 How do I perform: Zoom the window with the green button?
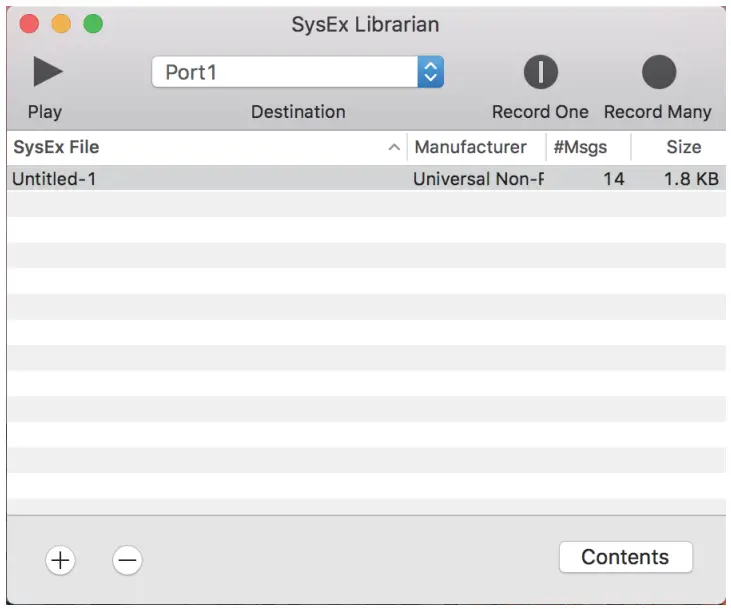93,24
